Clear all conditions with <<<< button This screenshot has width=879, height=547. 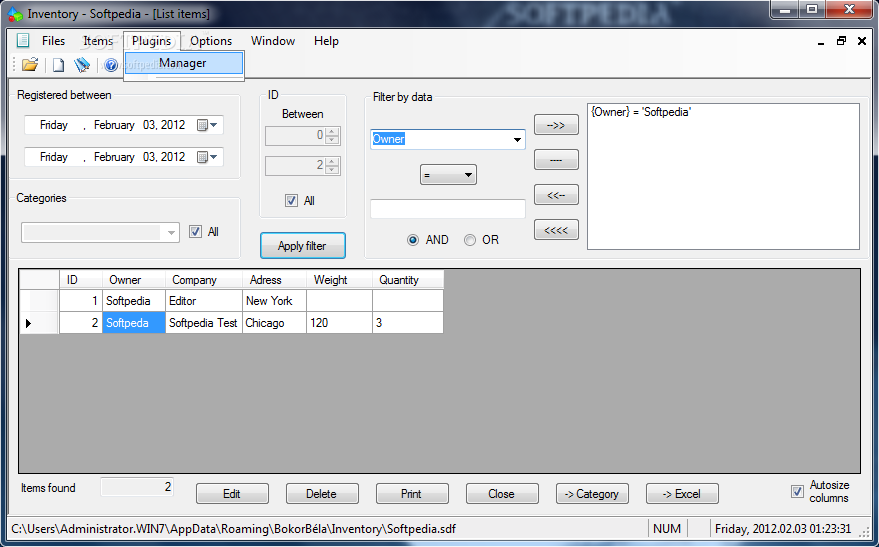click(x=556, y=230)
